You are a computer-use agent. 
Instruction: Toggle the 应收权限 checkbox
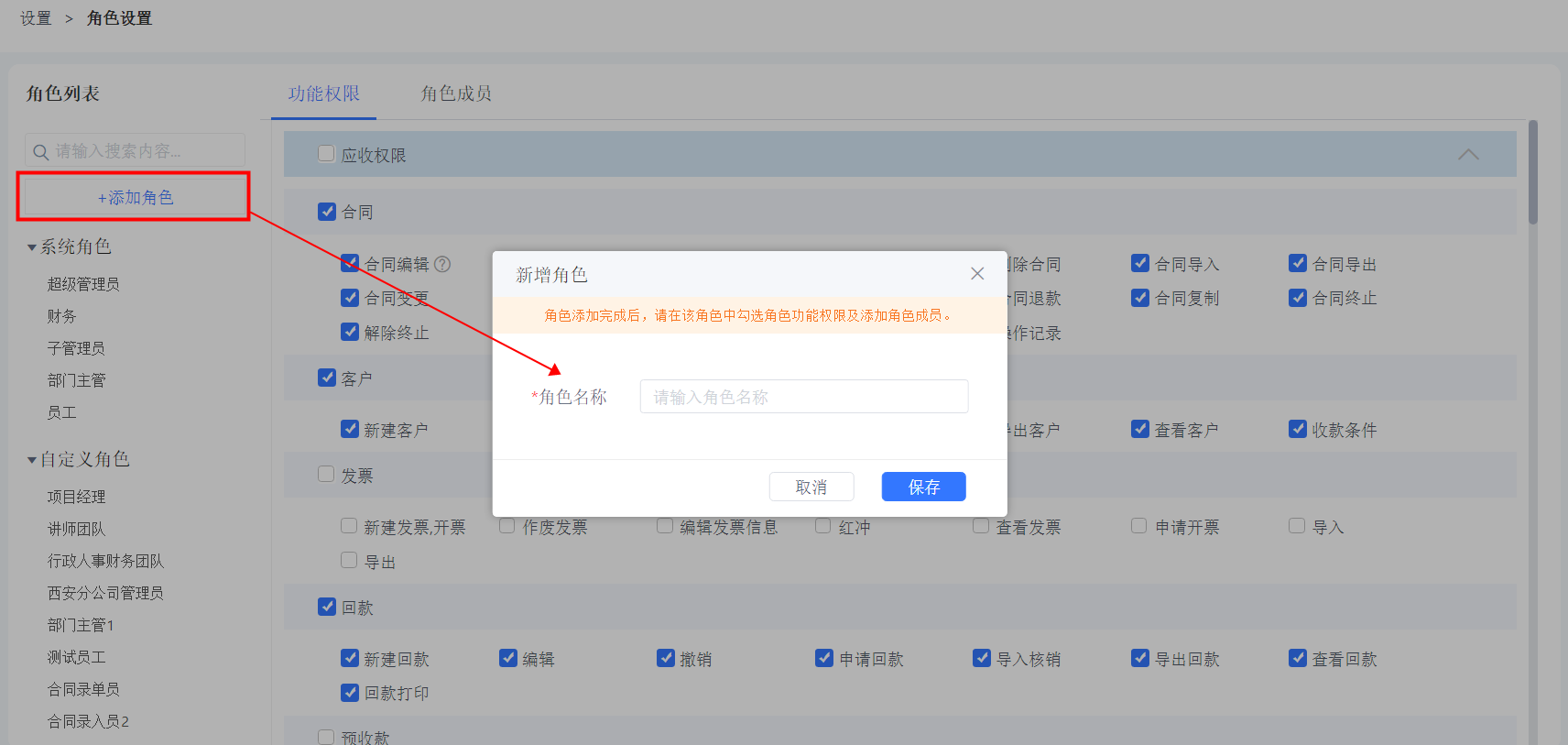click(326, 153)
